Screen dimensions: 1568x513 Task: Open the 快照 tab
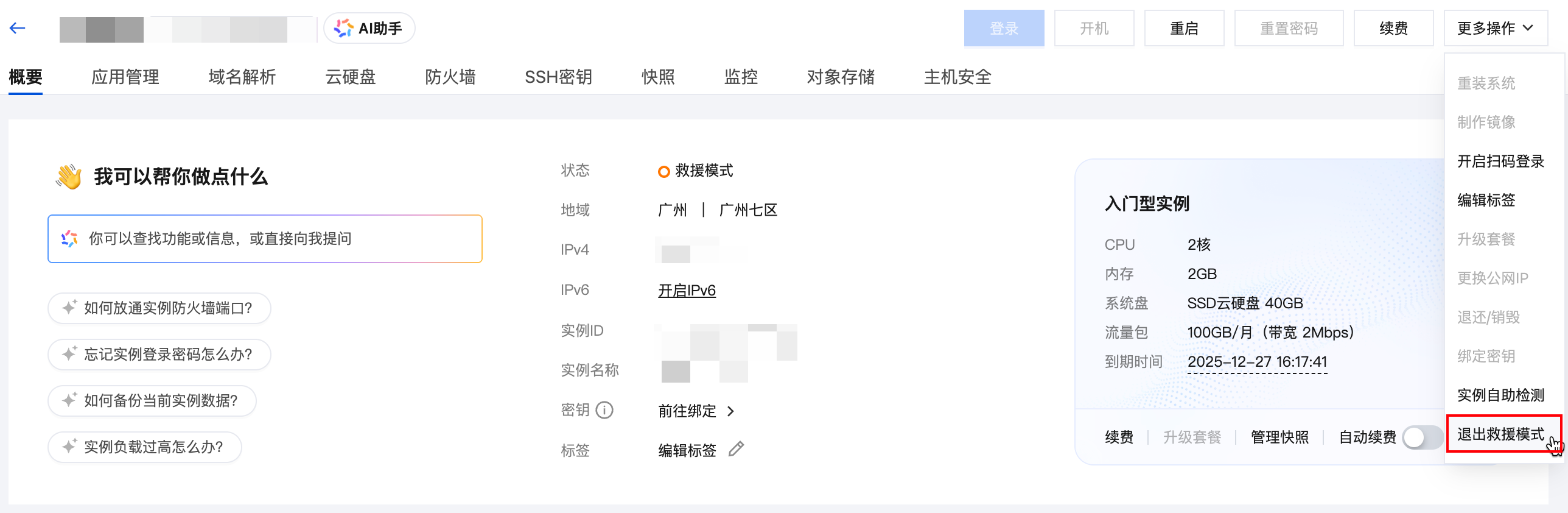click(x=658, y=77)
